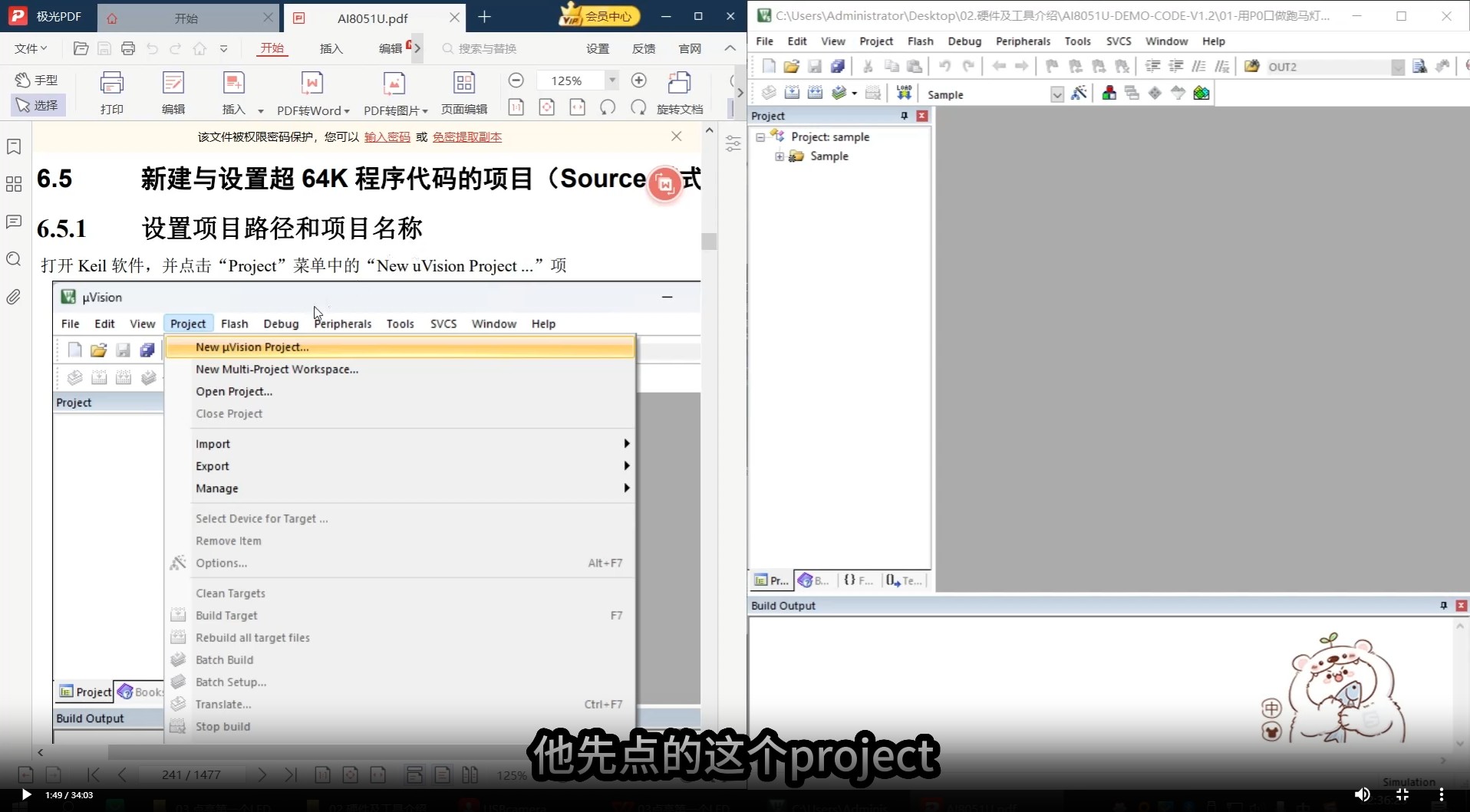Image resolution: width=1470 pixels, height=812 pixels.
Task: Zoom out with the minus icon
Action: point(516,81)
